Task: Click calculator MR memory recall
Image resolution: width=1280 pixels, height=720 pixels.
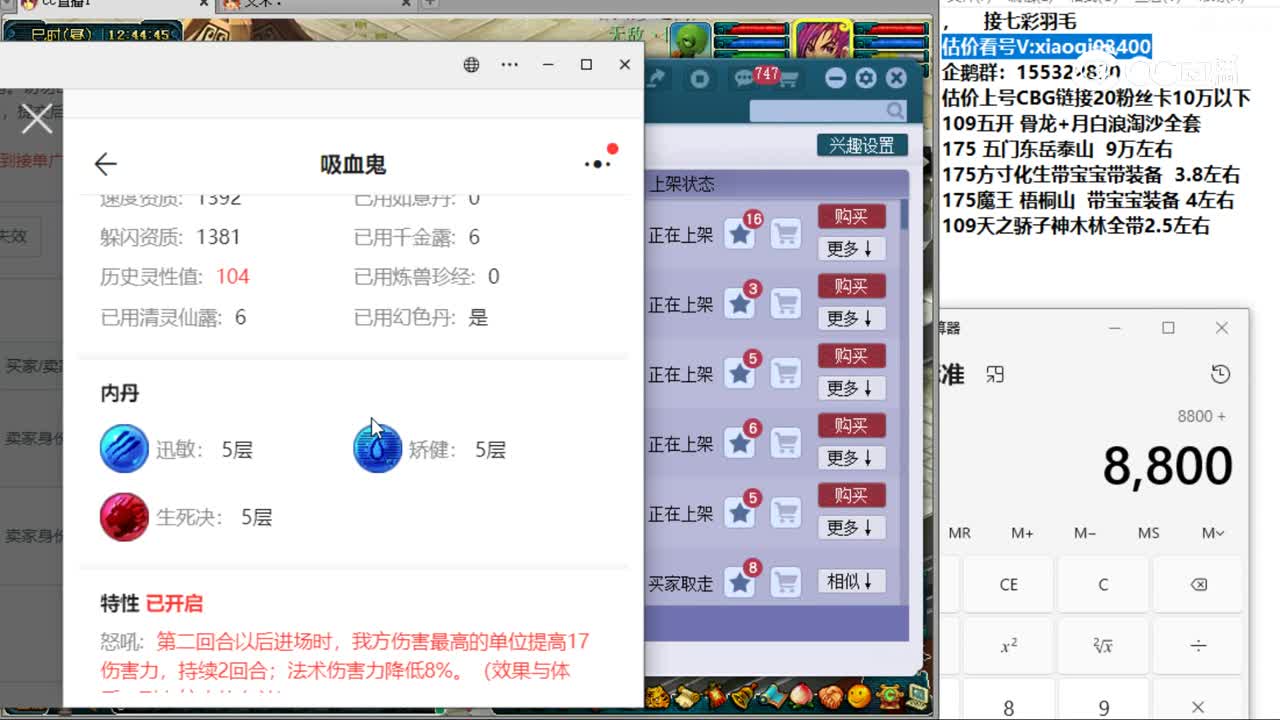Action: pyautogui.click(x=959, y=533)
